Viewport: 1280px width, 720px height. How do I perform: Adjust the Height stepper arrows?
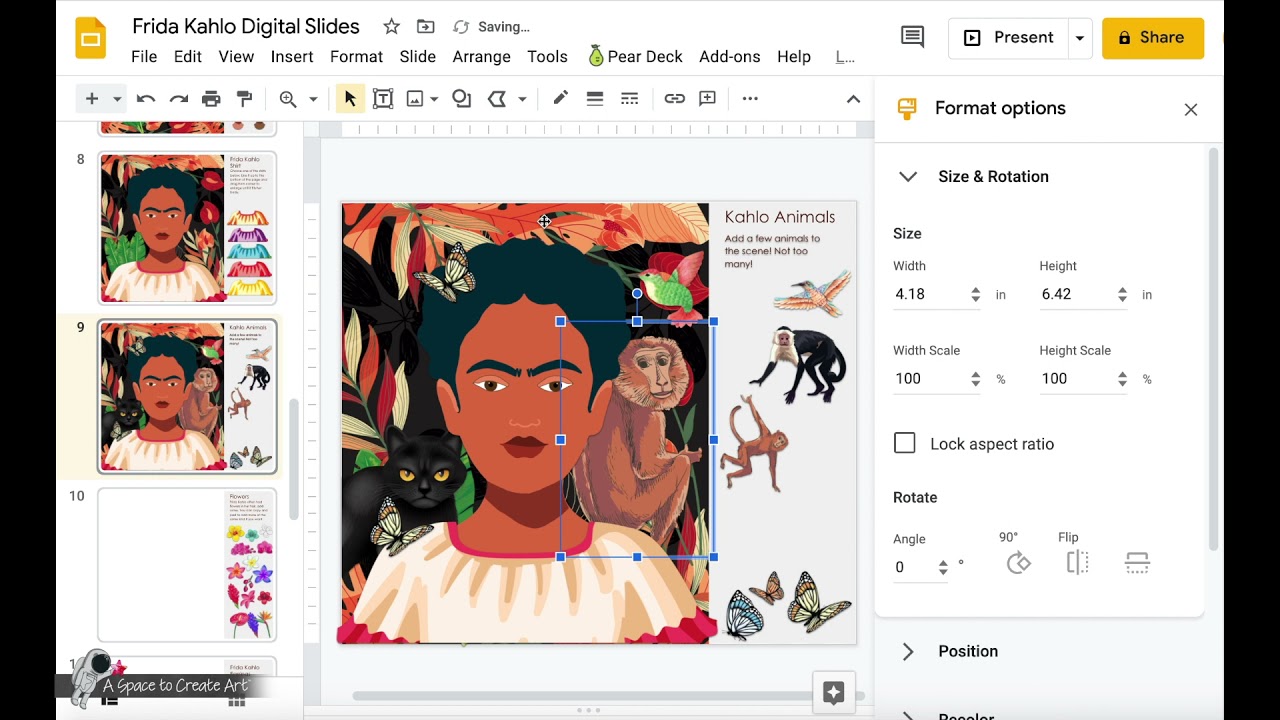tap(1122, 295)
